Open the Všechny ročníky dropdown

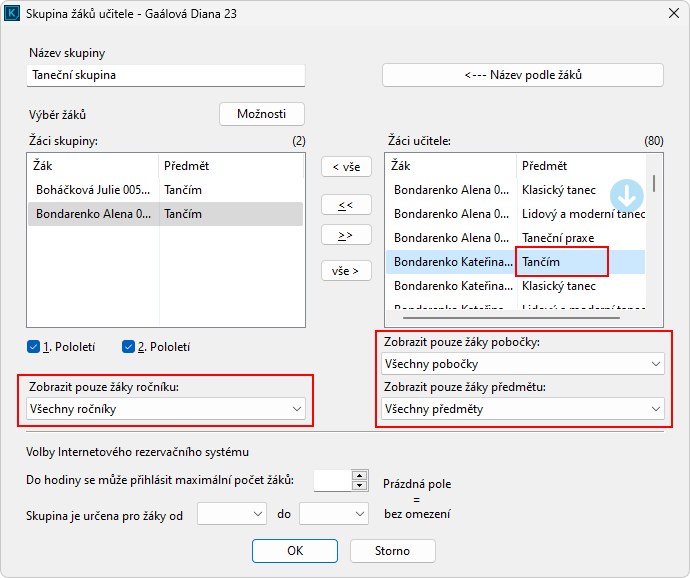[166, 408]
